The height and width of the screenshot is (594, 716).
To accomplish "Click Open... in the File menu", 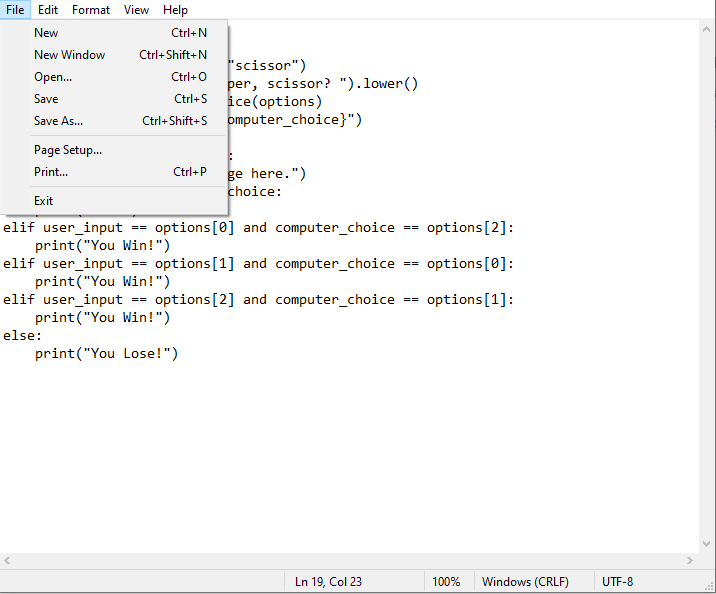I will tap(114, 77).
